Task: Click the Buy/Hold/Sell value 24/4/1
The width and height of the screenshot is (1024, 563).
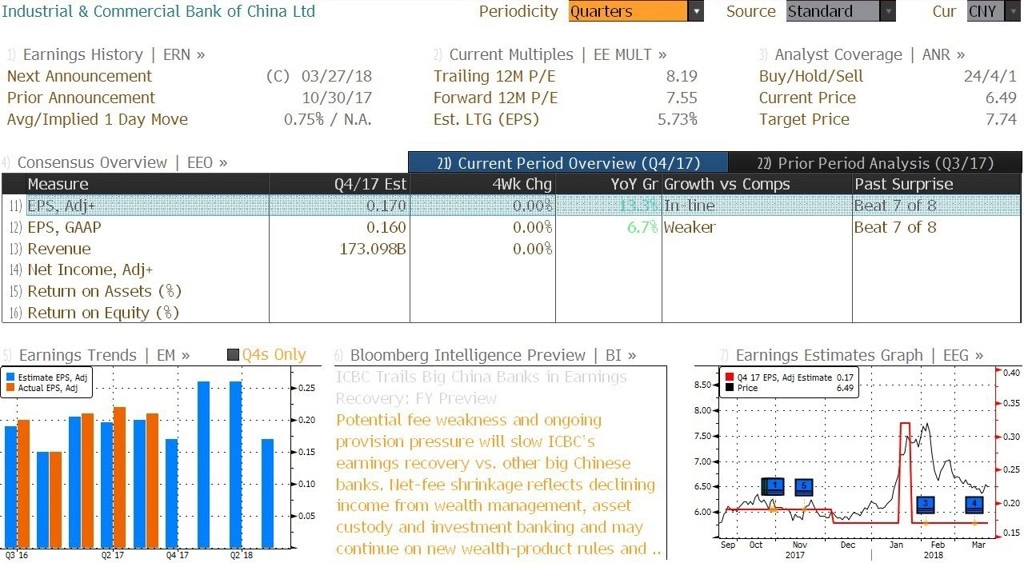Action: pos(990,76)
